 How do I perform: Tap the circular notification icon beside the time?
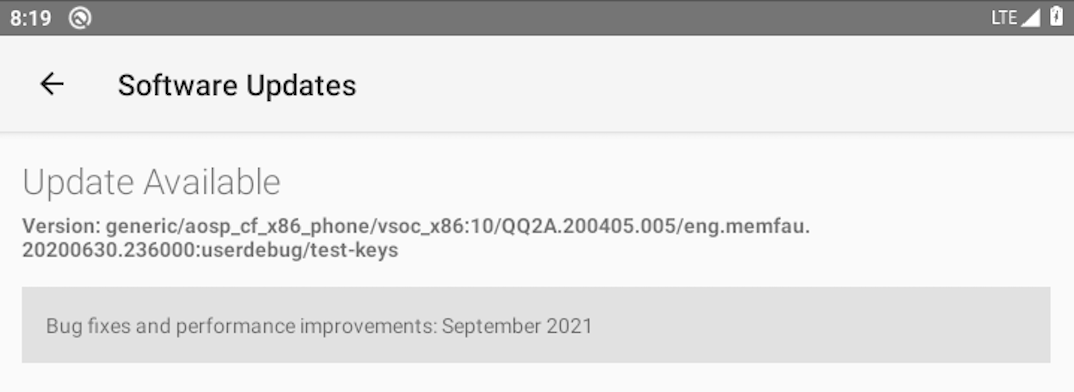pos(80,18)
